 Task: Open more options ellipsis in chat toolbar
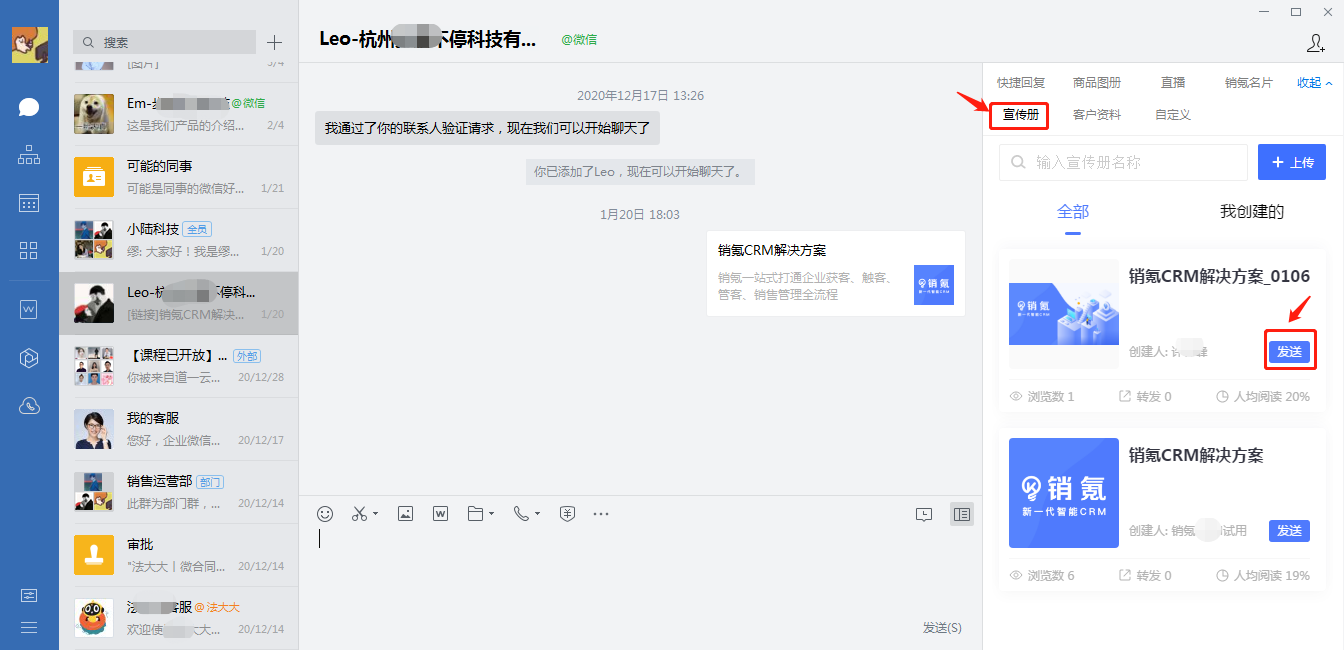[x=601, y=513]
